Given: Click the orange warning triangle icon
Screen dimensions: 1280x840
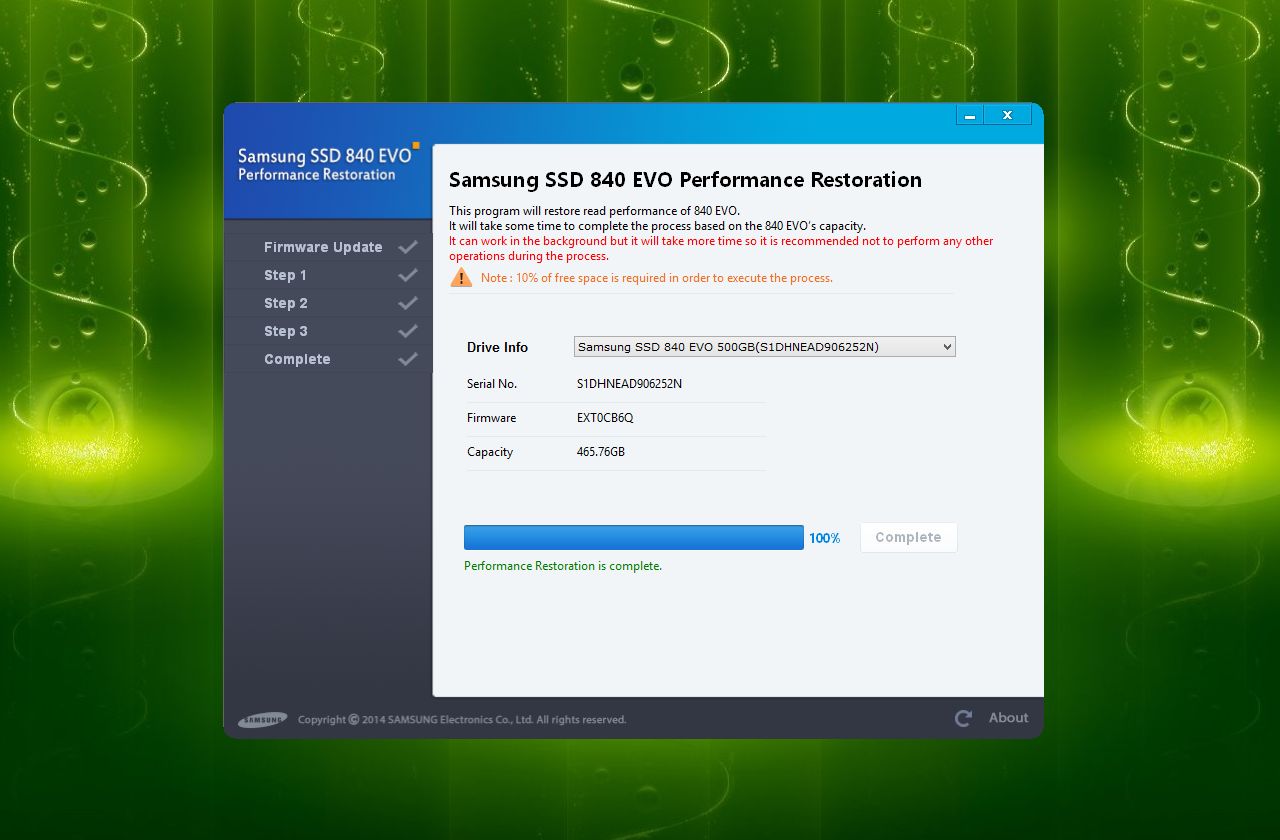Looking at the screenshot, I should pyautogui.click(x=461, y=277).
